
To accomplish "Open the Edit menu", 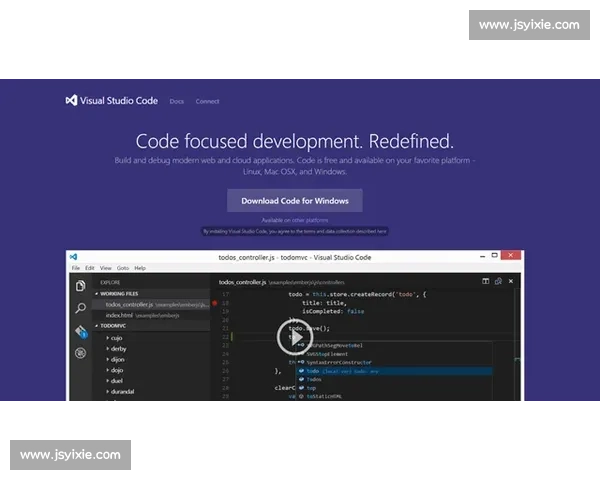I will click(x=90, y=268).
